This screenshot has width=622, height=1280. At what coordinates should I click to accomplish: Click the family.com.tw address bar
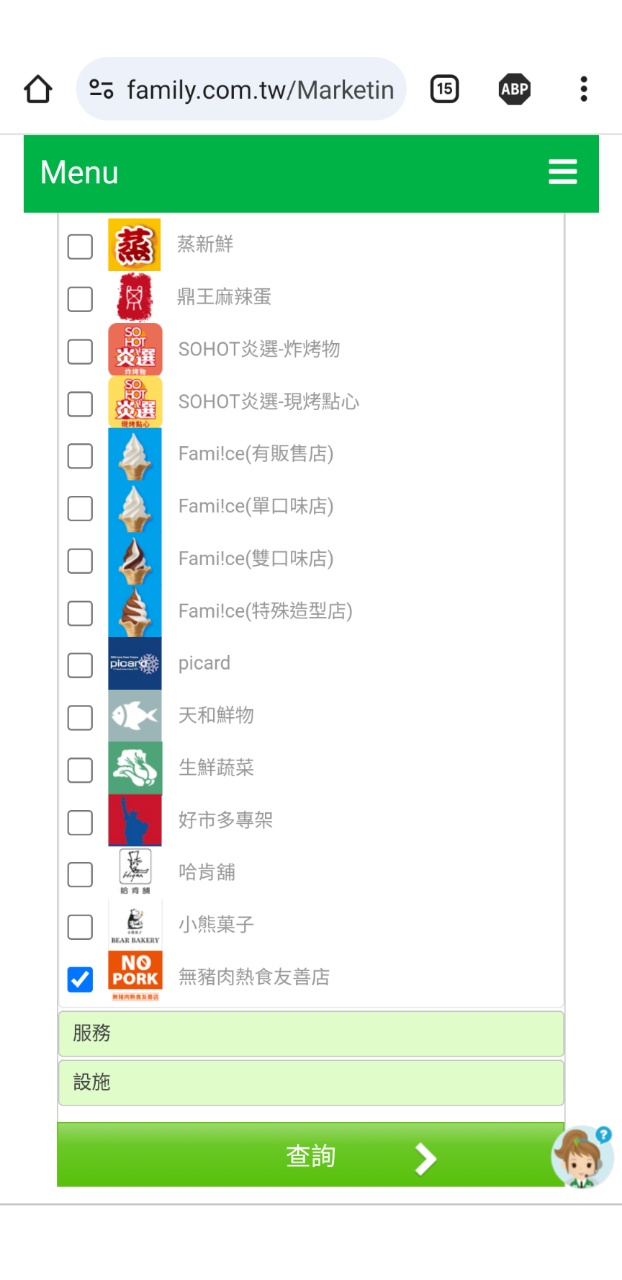[258, 90]
